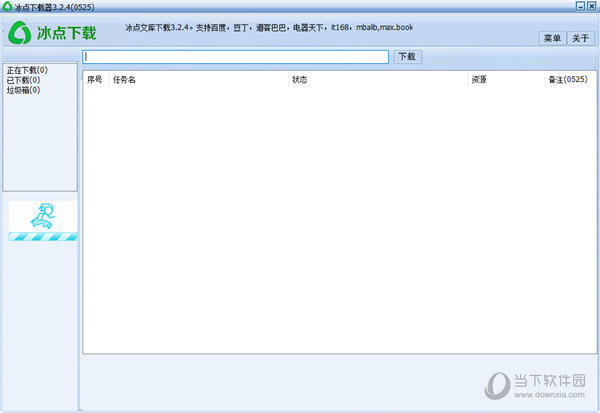Select 正在下载(0) in the sidebar
This screenshot has height=413, width=600.
point(24,70)
